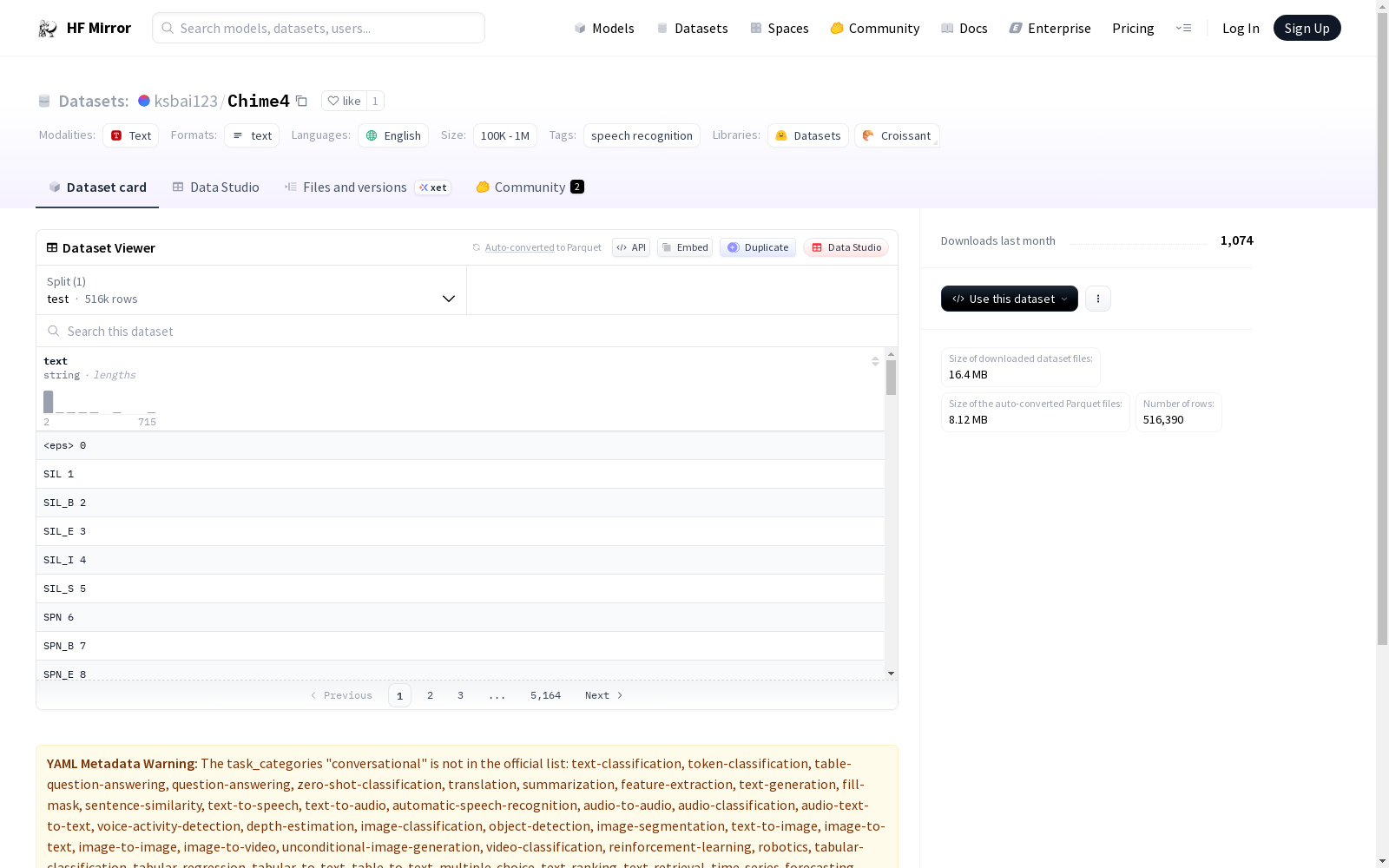Open Docs from the top menu
The image size is (1389, 868).
pos(964,28)
